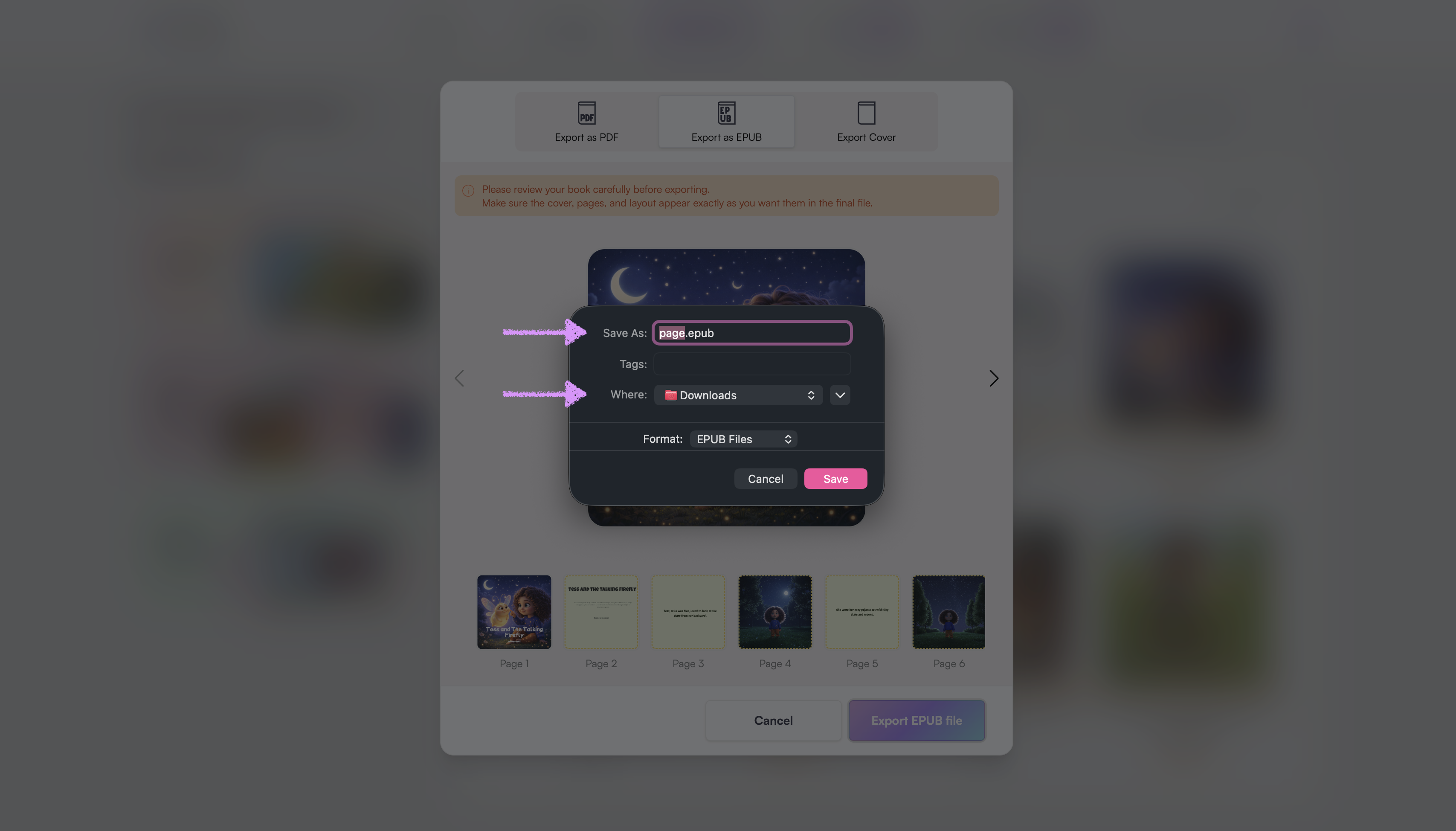1456x831 pixels.
Task: Click the info icon in the warning banner
Action: point(468,190)
